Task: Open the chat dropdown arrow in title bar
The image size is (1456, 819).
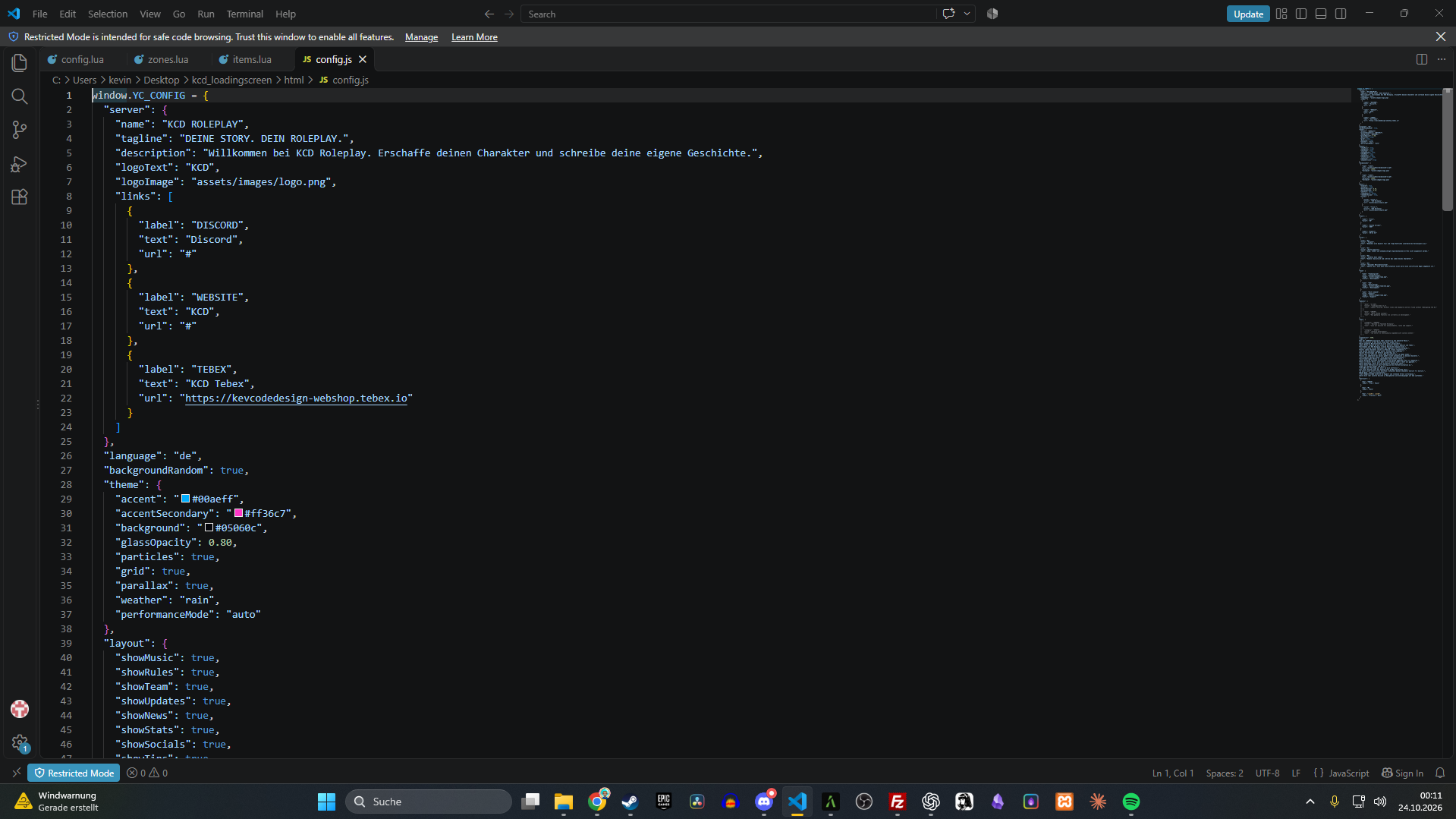Action: tap(967, 14)
